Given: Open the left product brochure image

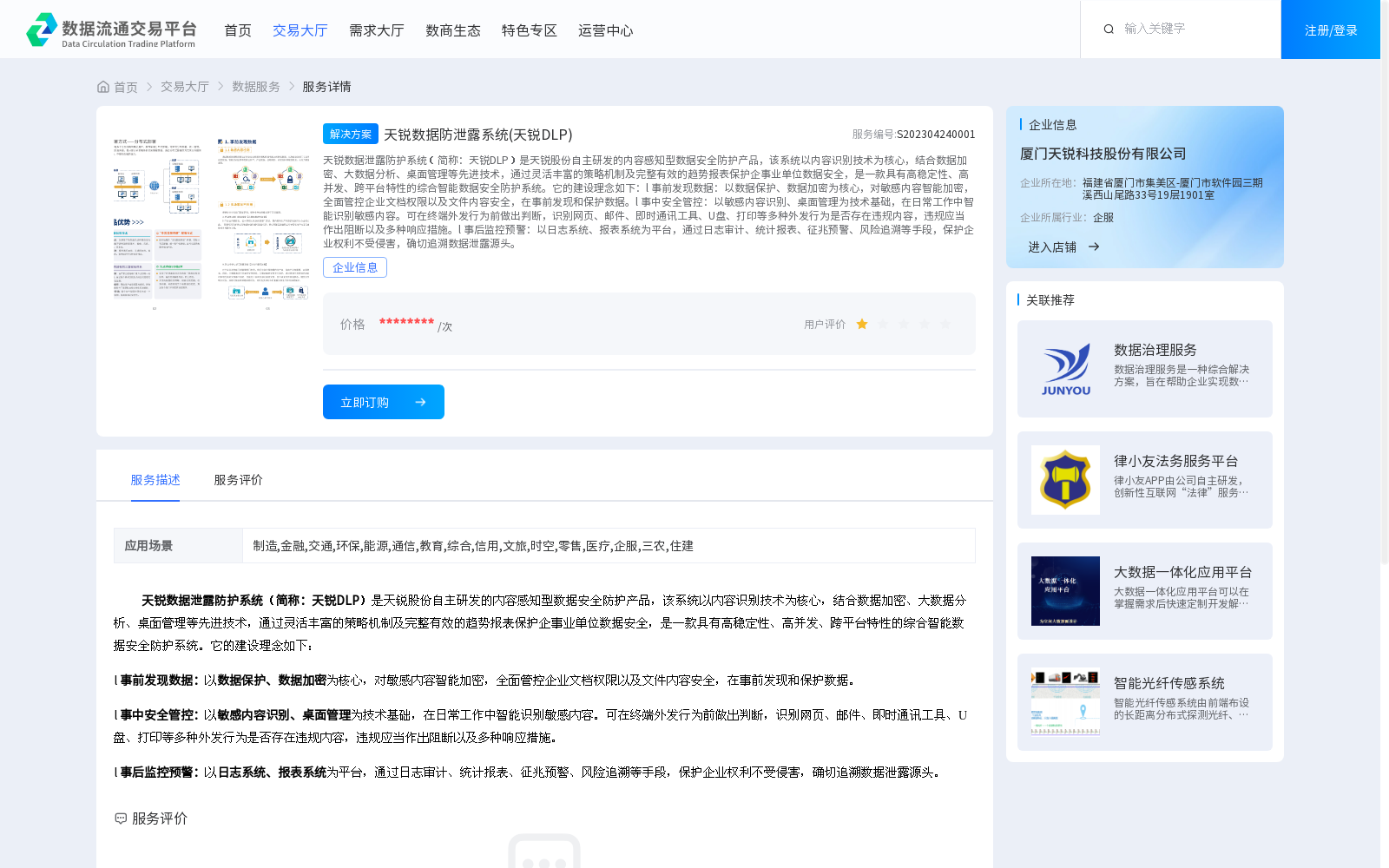Looking at the screenshot, I should pyautogui.click(x=157, y=223).
